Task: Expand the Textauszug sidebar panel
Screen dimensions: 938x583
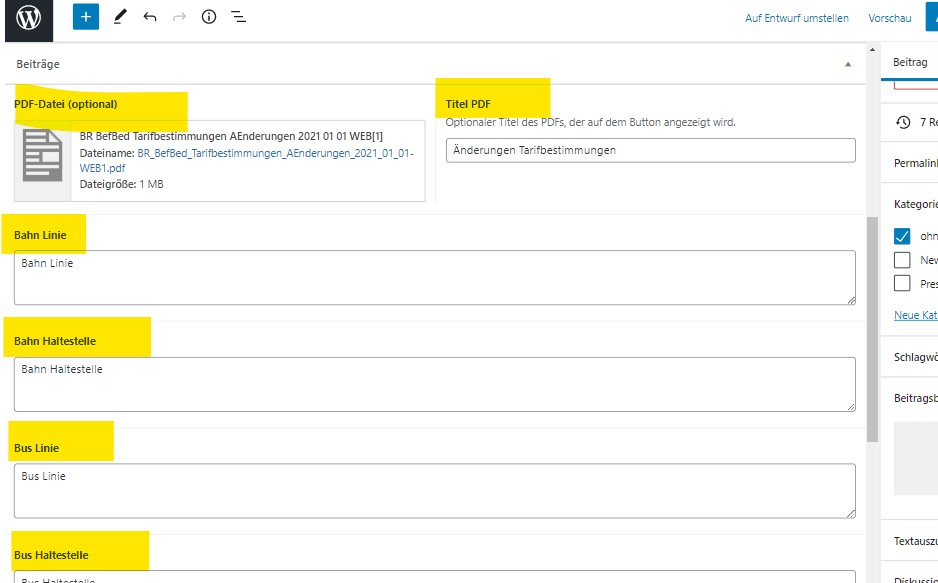Action: [915, 541]
